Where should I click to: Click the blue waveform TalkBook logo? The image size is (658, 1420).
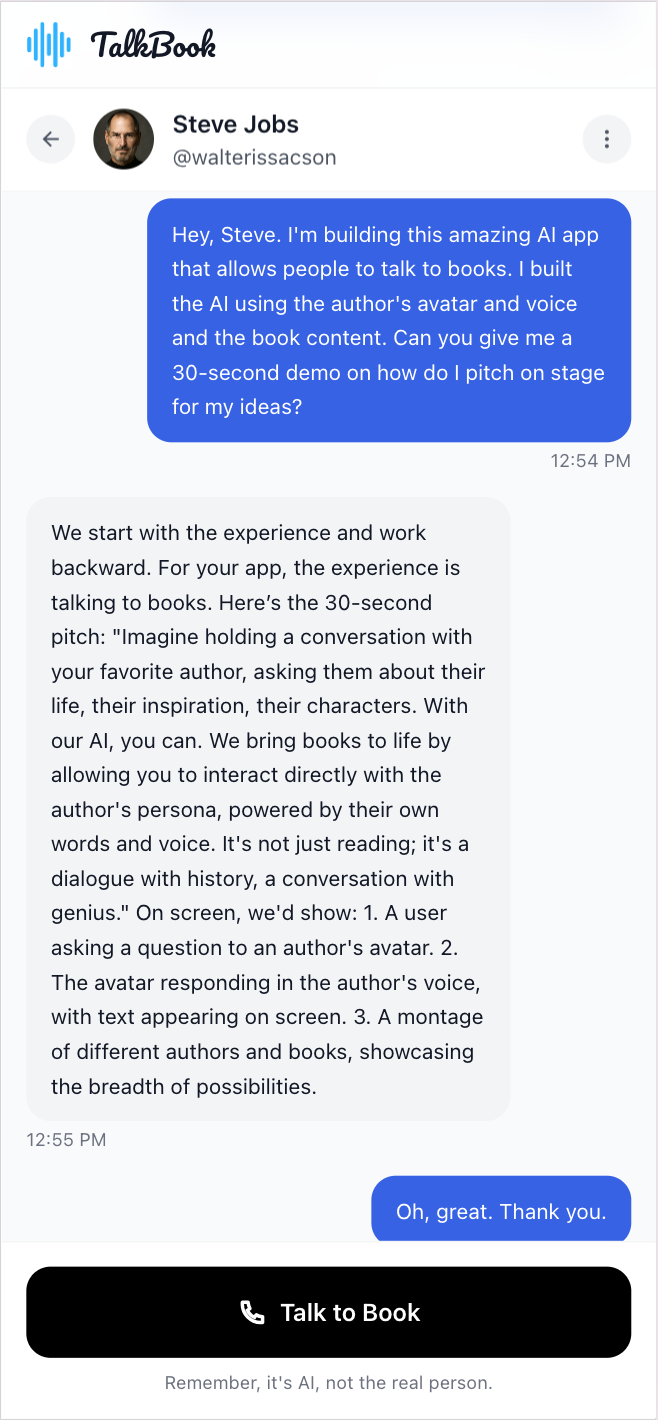click(49, 45)
